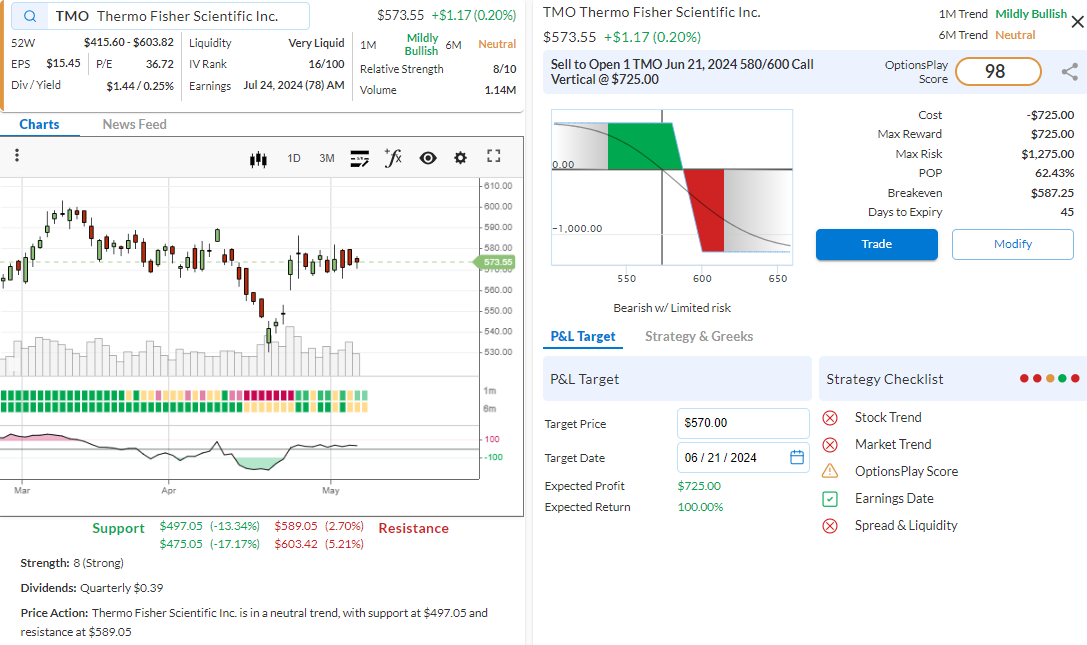Image resolution: width=1087 pixels, height=645 pixels.
Task: Click the Cost value -$725.00
Action: click(1050, 115)
